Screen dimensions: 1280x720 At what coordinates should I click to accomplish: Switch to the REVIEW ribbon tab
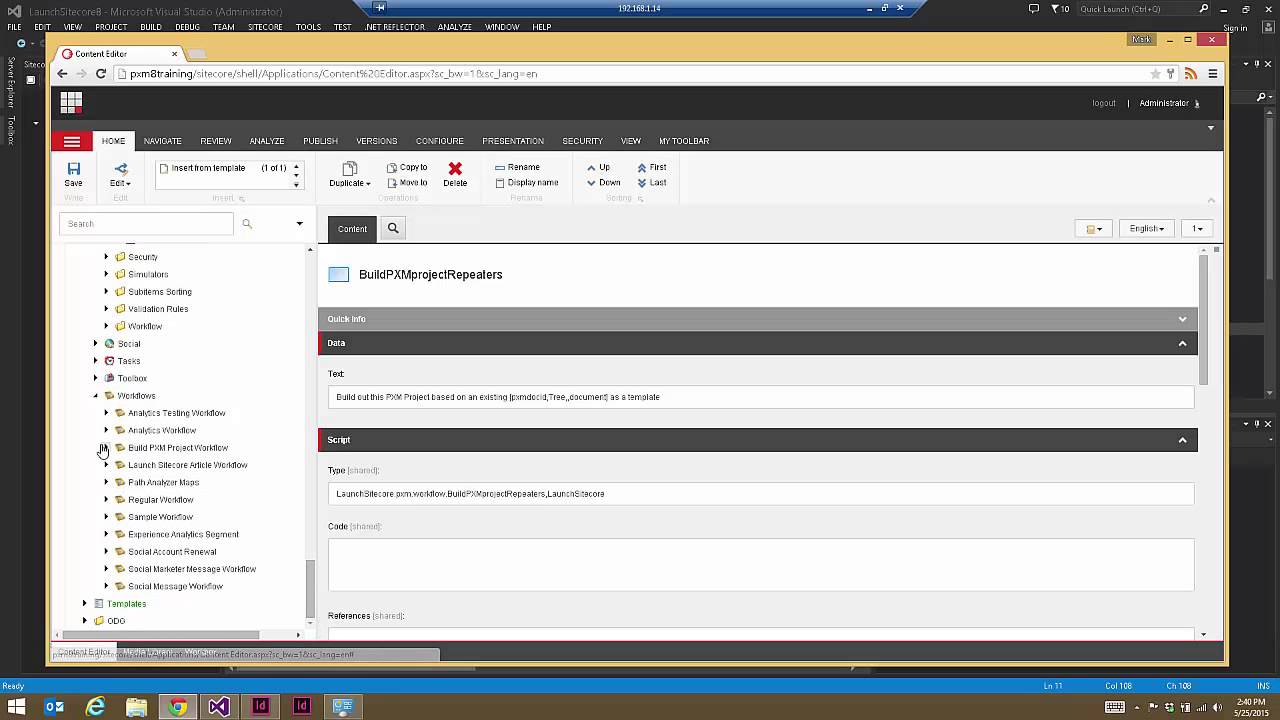pos(215,141)
